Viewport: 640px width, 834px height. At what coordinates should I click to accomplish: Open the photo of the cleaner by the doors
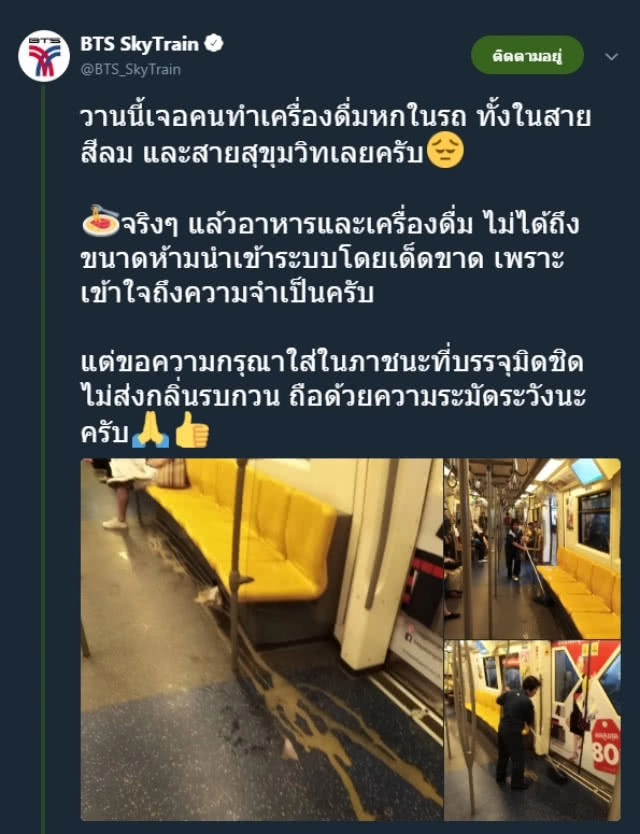click(532, 730)
